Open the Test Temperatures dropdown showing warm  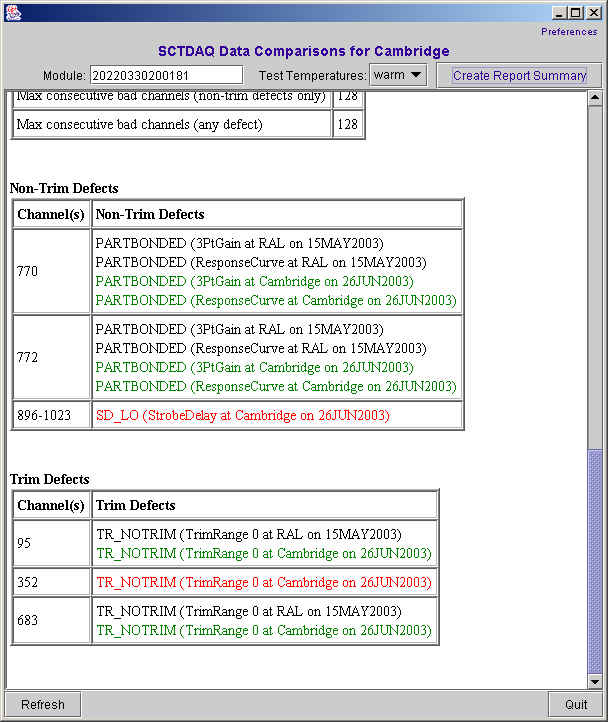[x=398, y=75]
